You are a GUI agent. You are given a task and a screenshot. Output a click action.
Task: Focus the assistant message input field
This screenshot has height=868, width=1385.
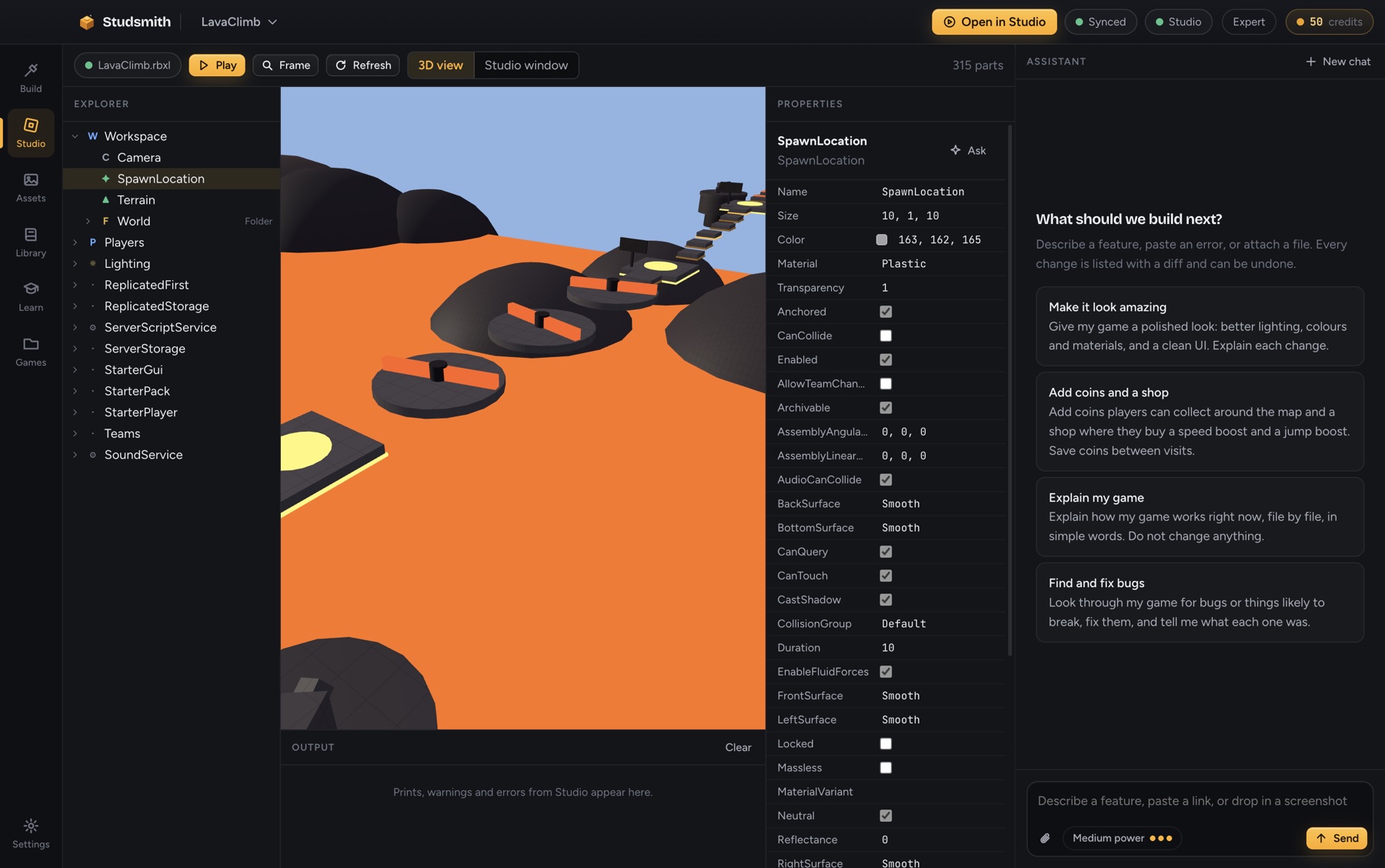pyautogui.click(x=1200, y=801)
